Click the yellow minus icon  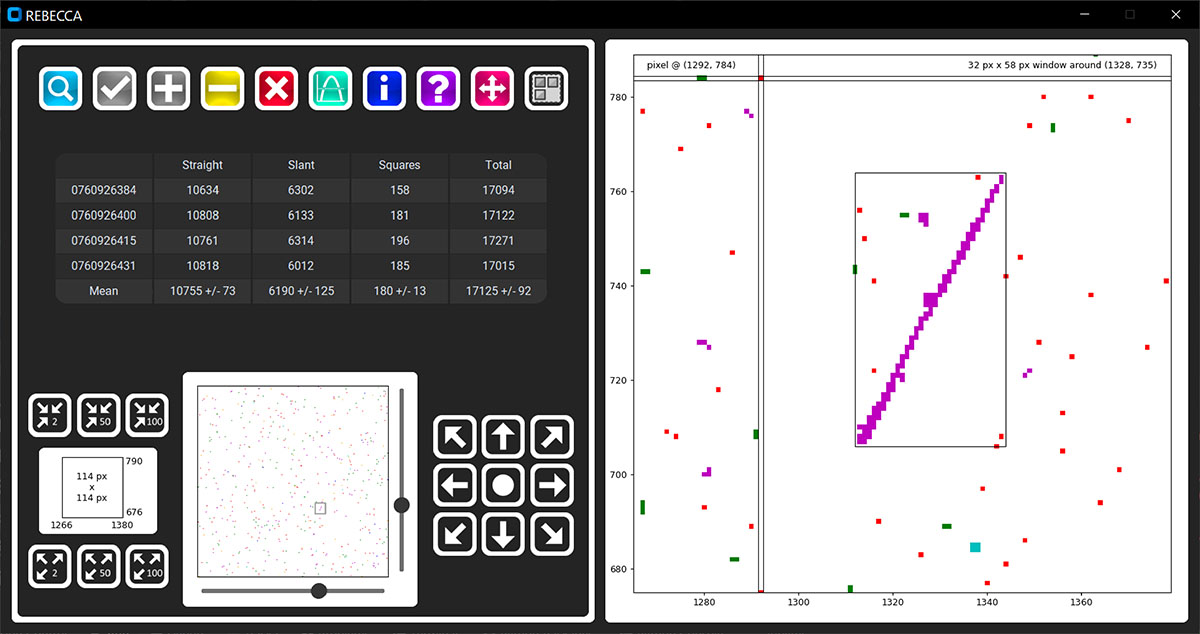click(222, 89)
